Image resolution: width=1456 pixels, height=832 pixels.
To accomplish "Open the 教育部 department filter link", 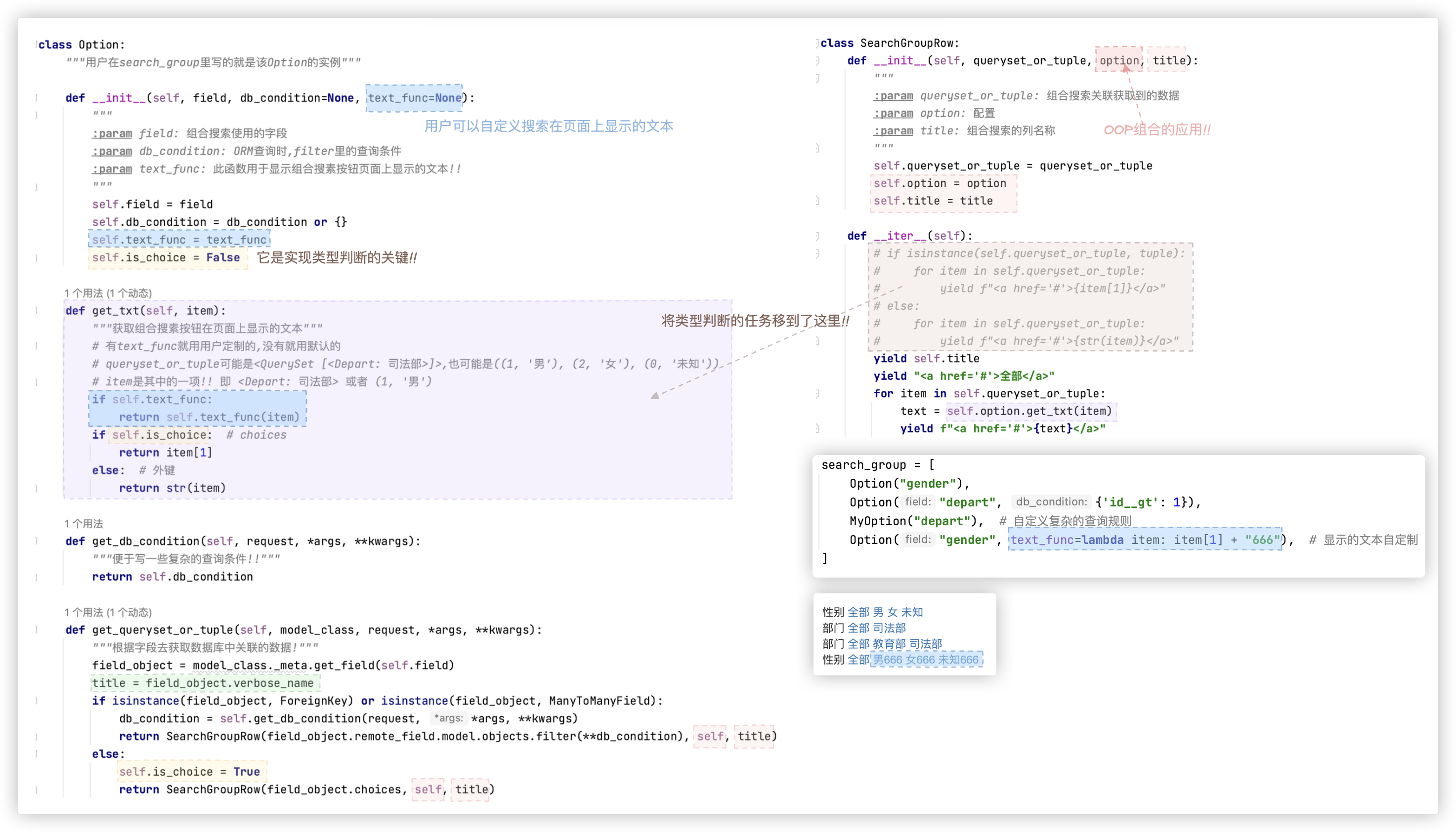I will point(889,643).
